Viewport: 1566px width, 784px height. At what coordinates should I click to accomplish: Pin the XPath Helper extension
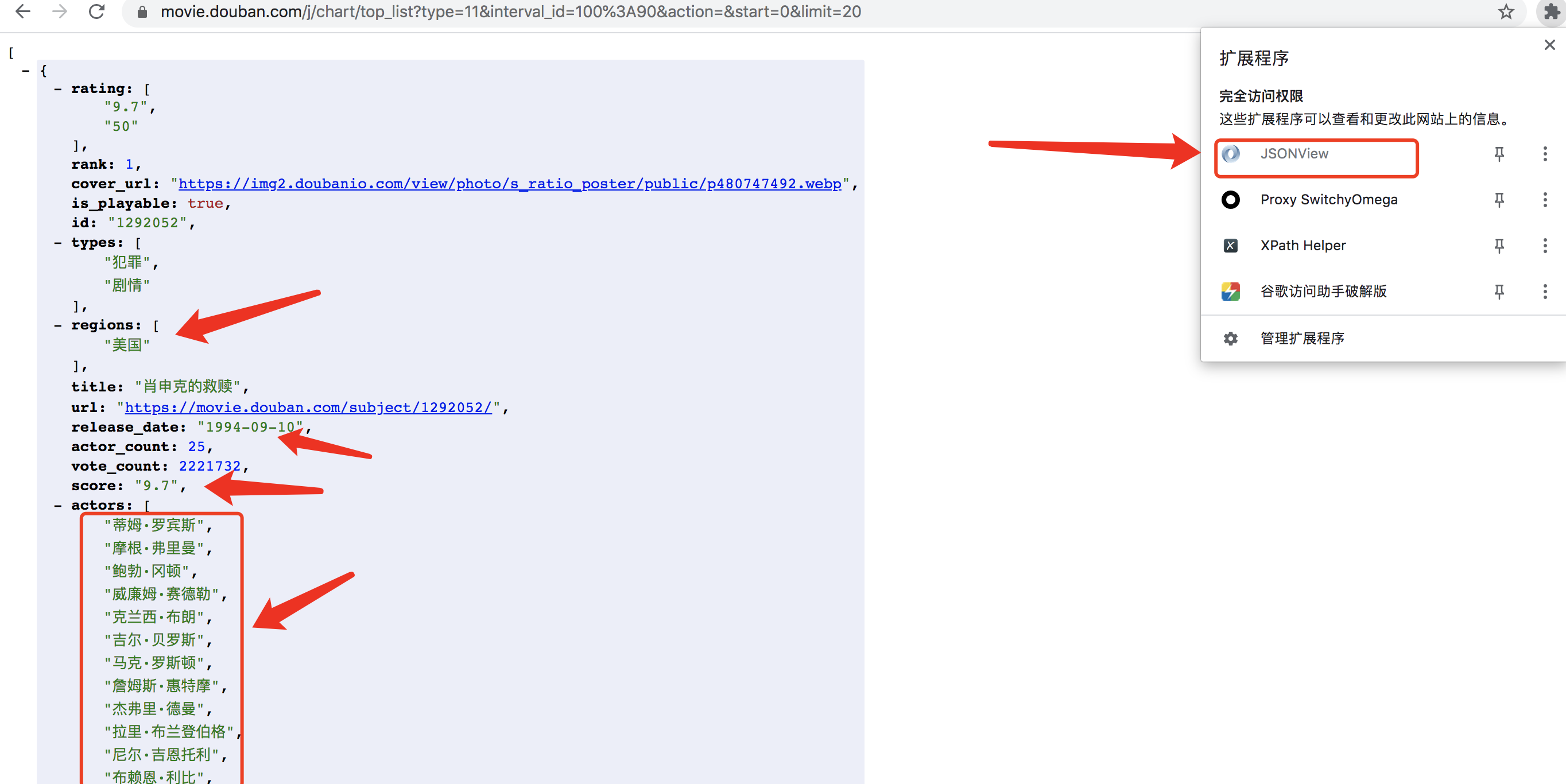point(1499,246)
